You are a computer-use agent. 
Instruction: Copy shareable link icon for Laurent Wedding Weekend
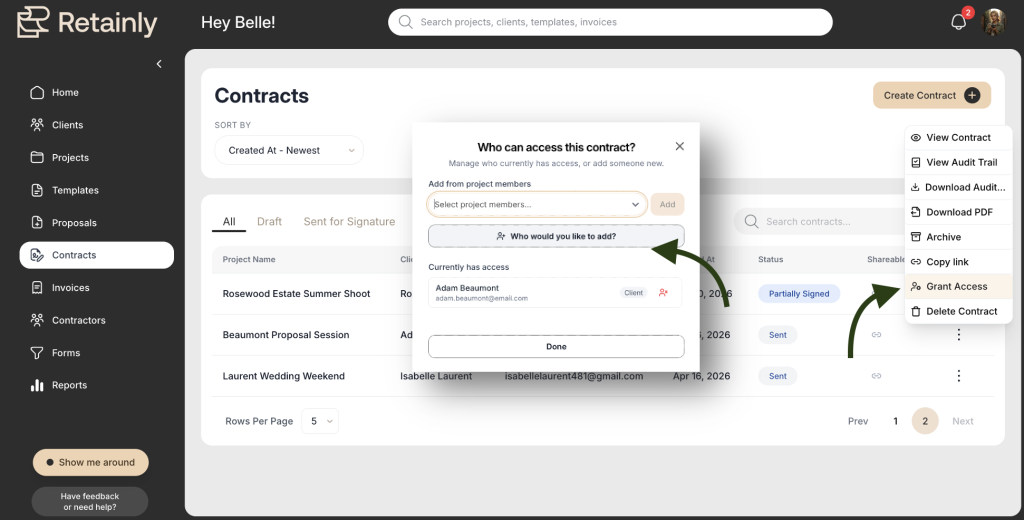coord(876,376)
